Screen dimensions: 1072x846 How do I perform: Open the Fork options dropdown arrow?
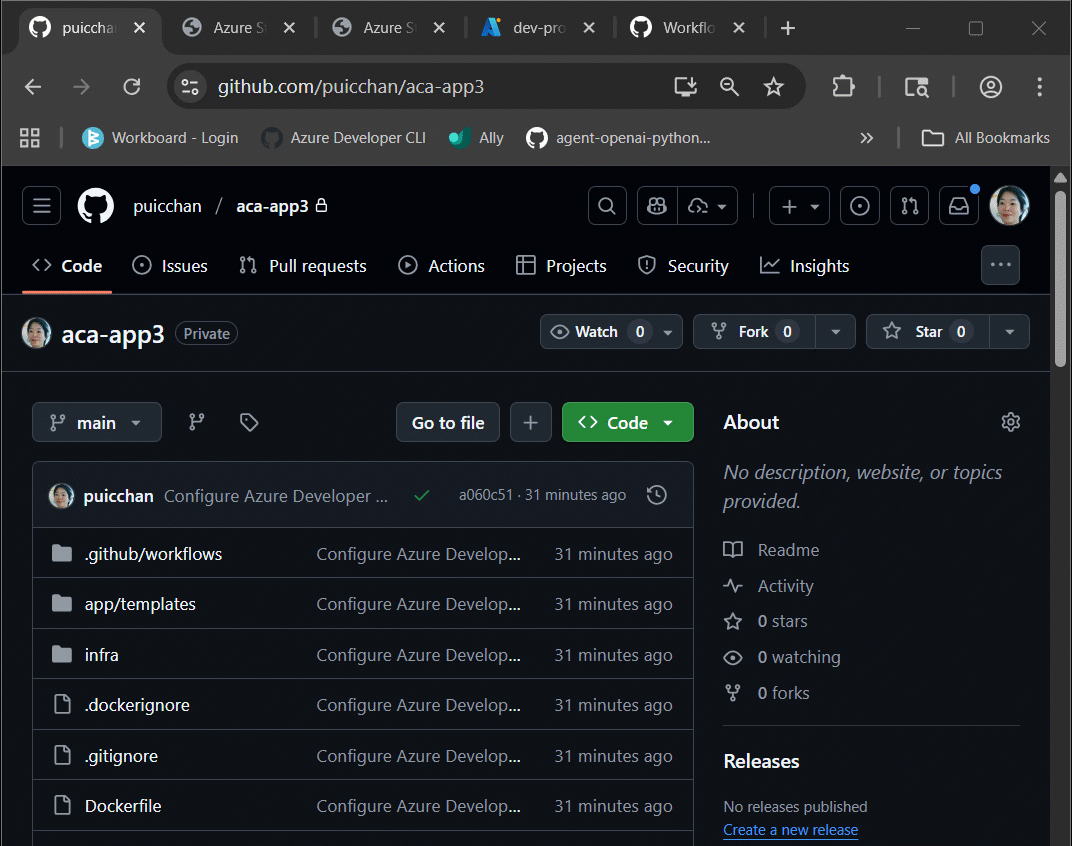(x=836, y=331)
